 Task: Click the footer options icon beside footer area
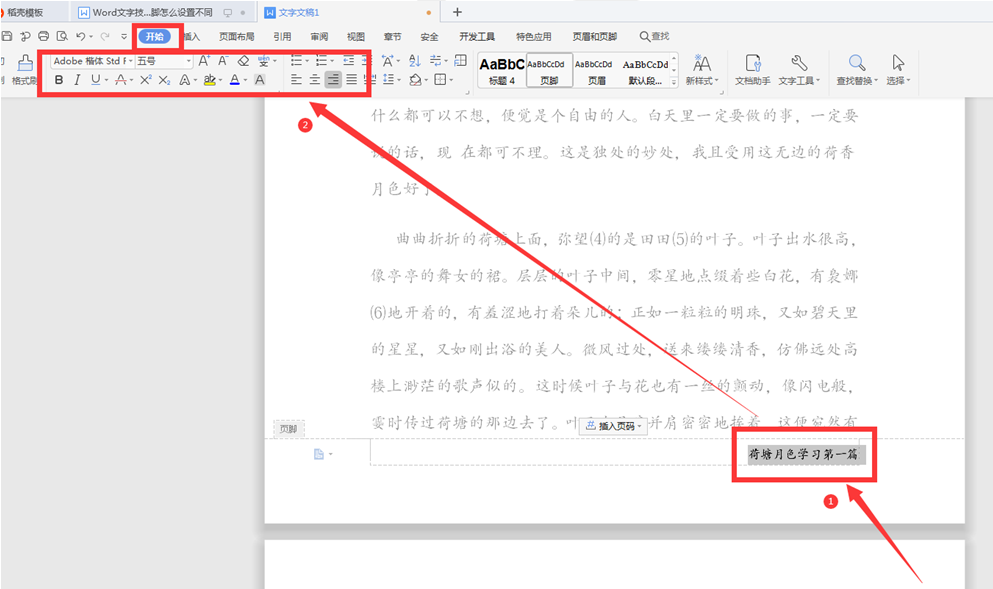coord(319,454)
